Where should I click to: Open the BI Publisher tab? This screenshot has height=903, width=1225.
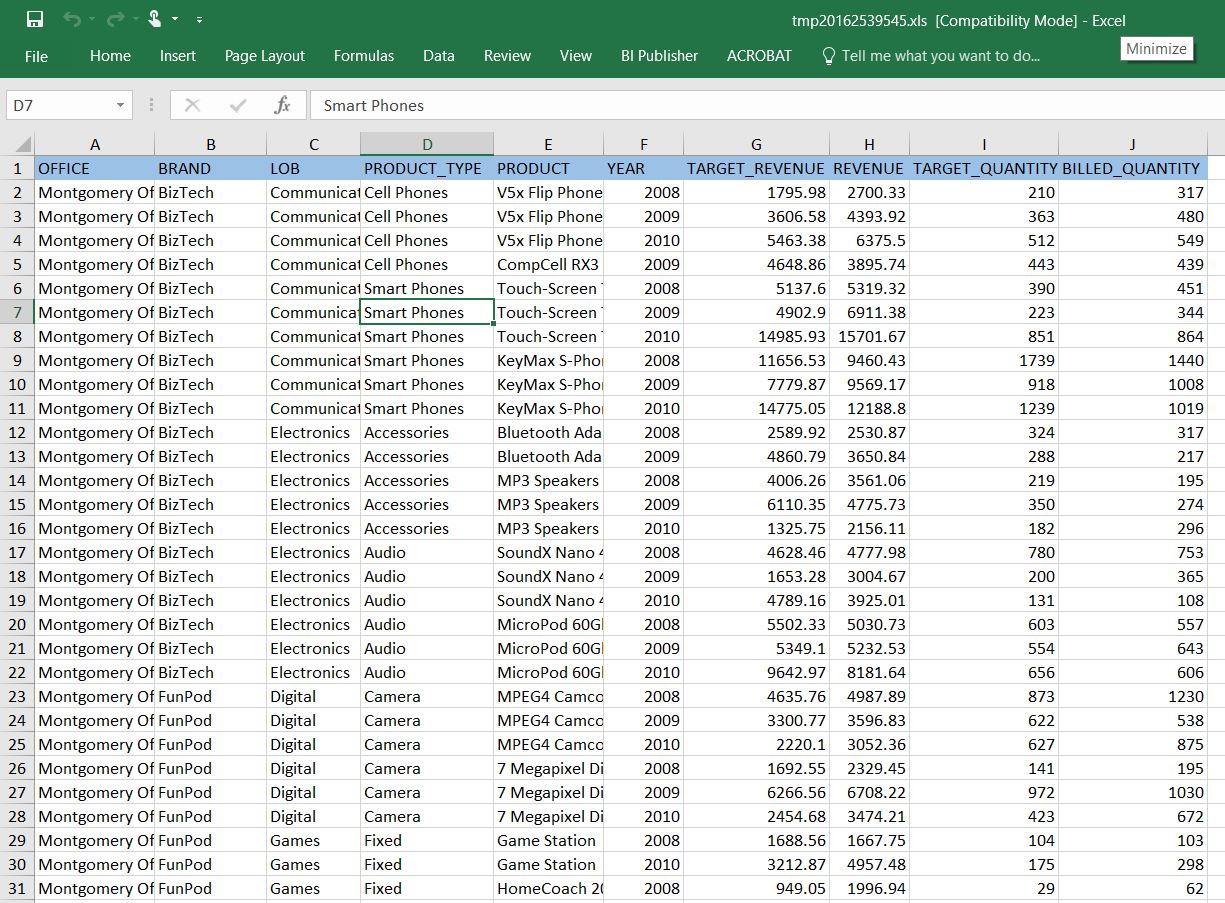(x=659, y=56)
